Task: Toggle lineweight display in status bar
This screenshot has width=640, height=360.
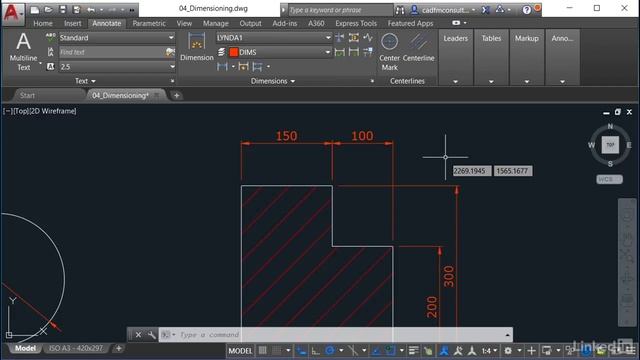Action: coord(413,351)
